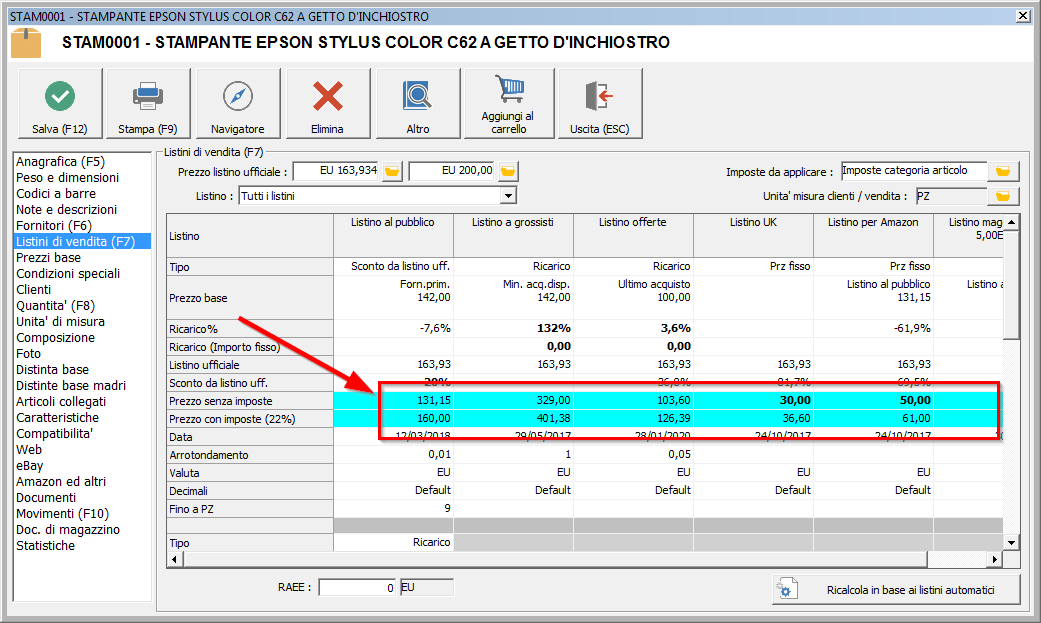Viewport: 1041px width, 623px height.
Task: Open folder icon for Imposte da applicare
Action: coord(1003,171)
